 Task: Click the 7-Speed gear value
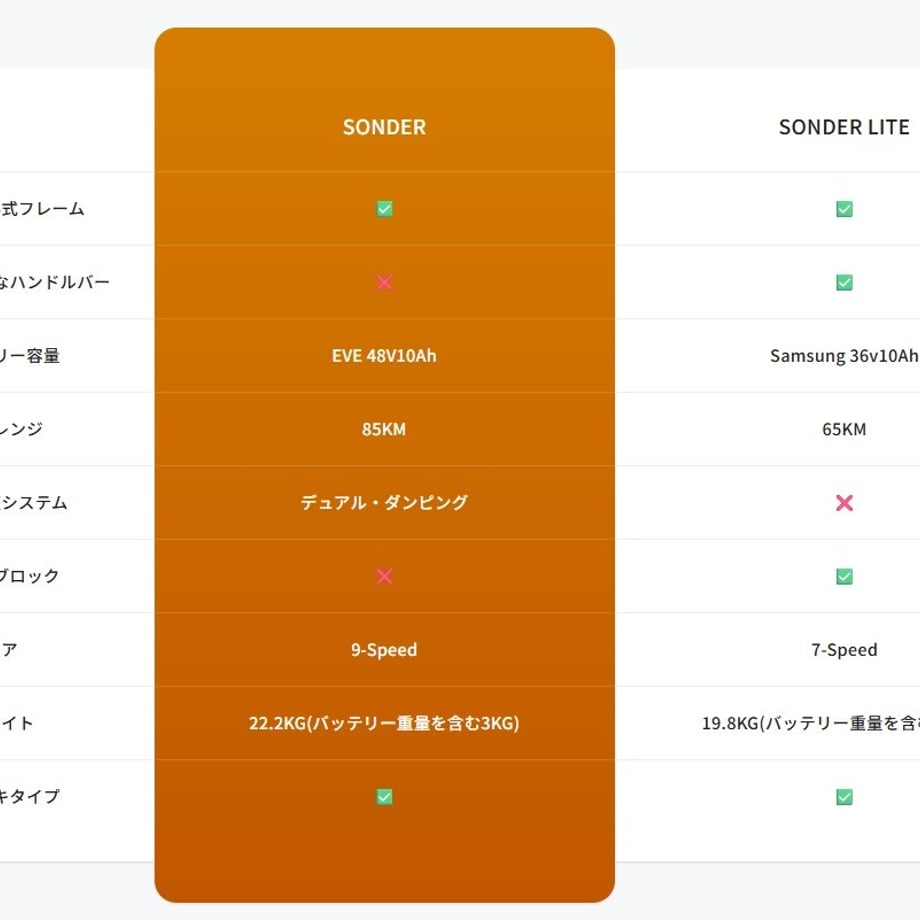tap(844, 650)
